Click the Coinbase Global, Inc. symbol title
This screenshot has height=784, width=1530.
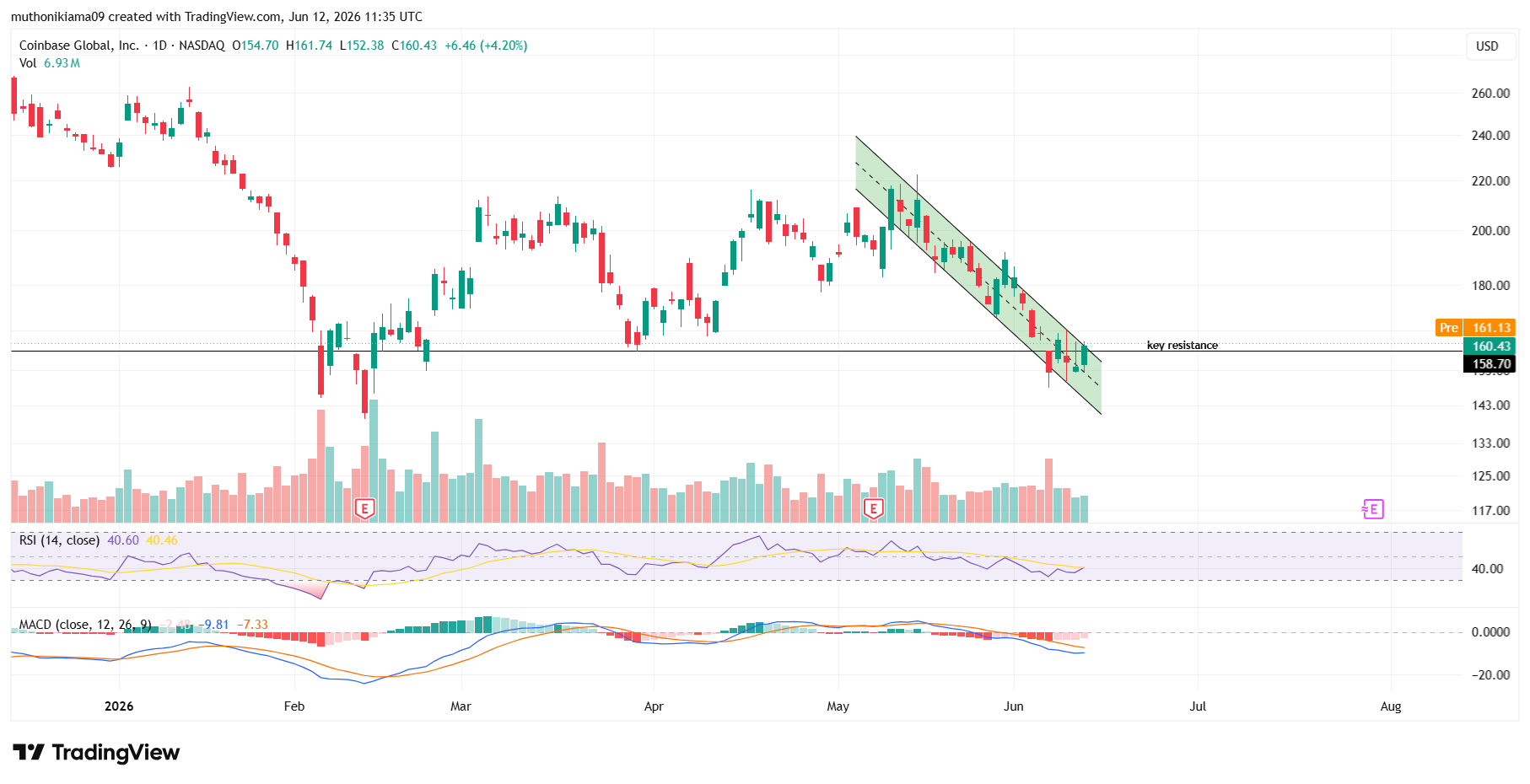[x=79, y=46]
